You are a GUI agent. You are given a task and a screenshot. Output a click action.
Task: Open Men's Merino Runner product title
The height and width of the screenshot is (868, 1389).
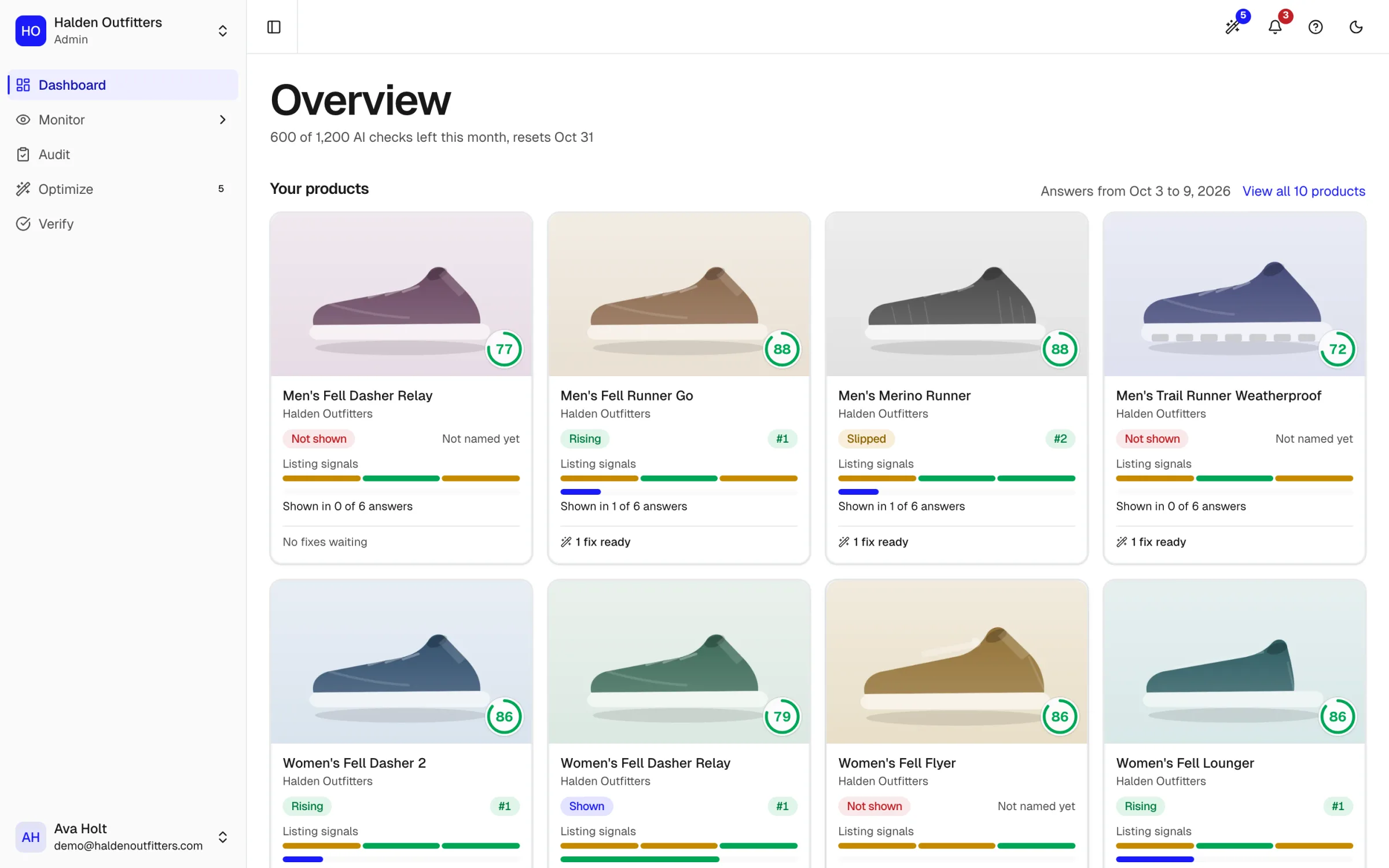(x=904, y=395)
